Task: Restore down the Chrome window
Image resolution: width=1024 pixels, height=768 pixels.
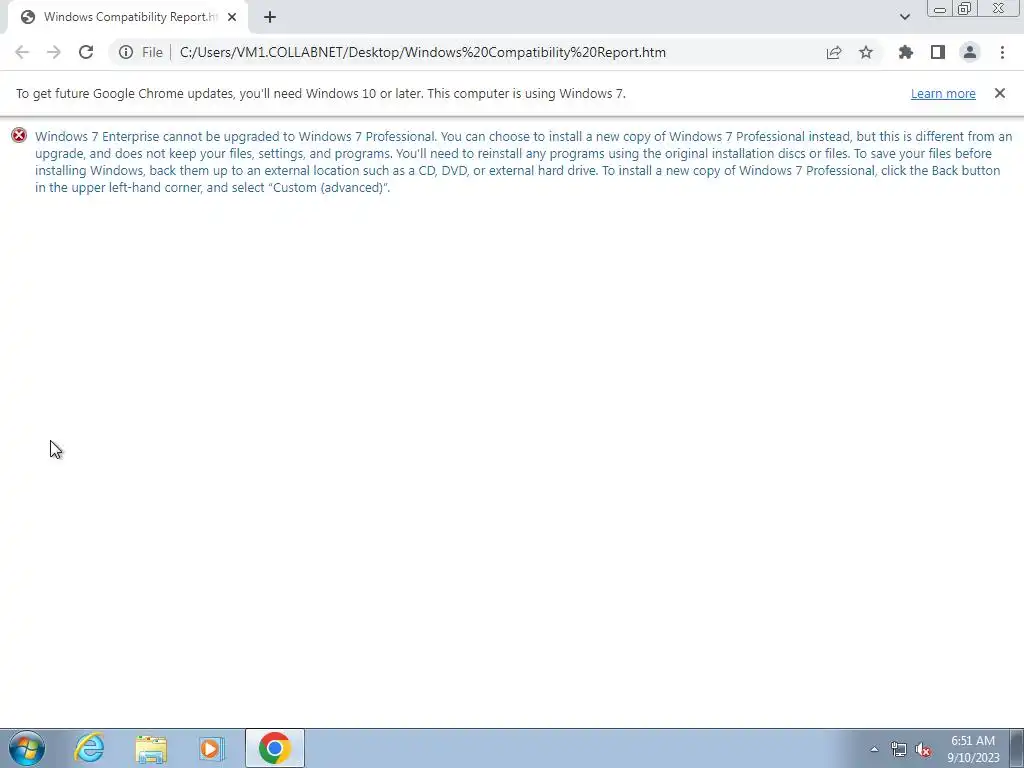Action: point(964,9)
